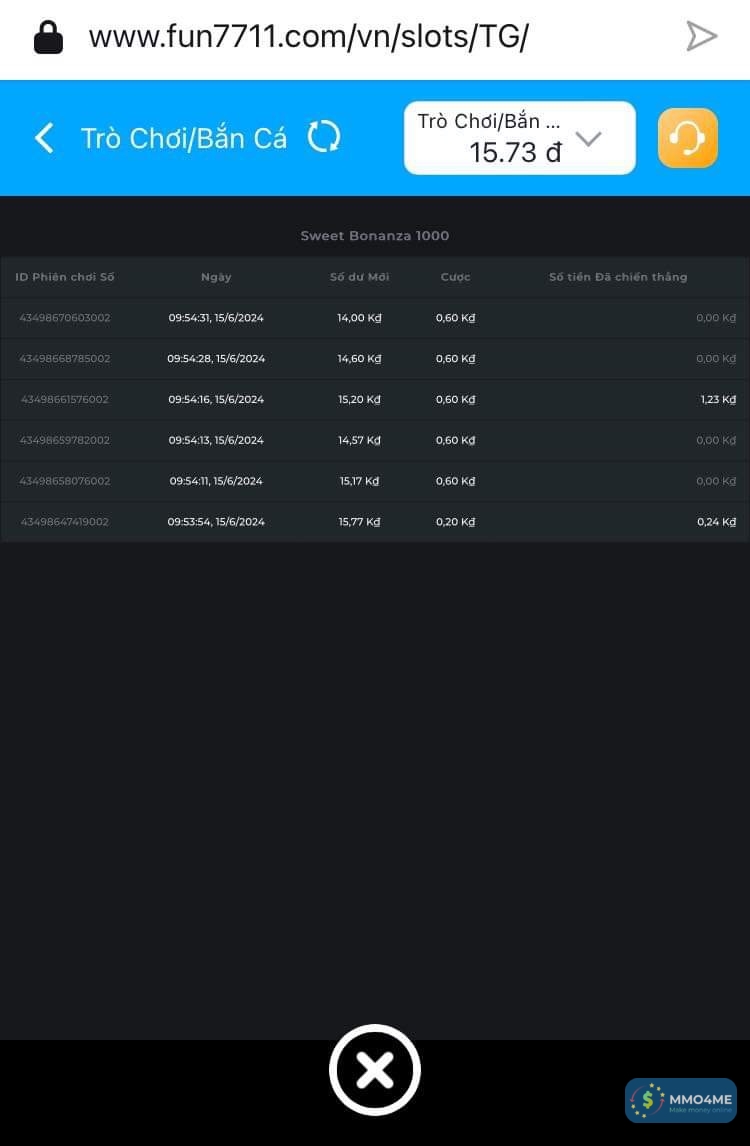Screen dimensions: 750x1146
Task: Tap the URL address bar
Action: tap(308, 37)
